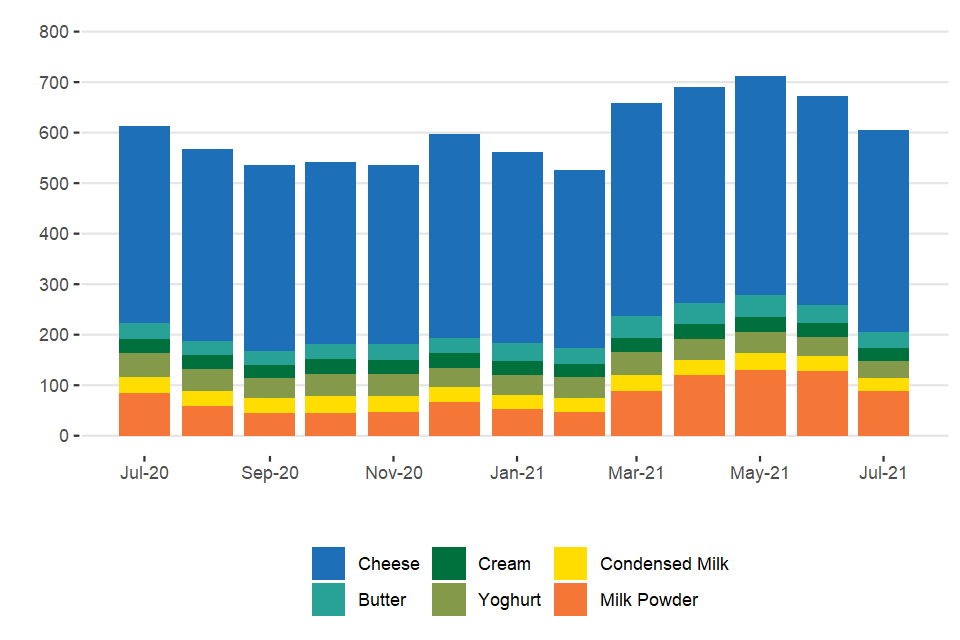Click the blue Cheese legend swatch
The width and height of the screenshot is (960, 640).
(329, 564)
